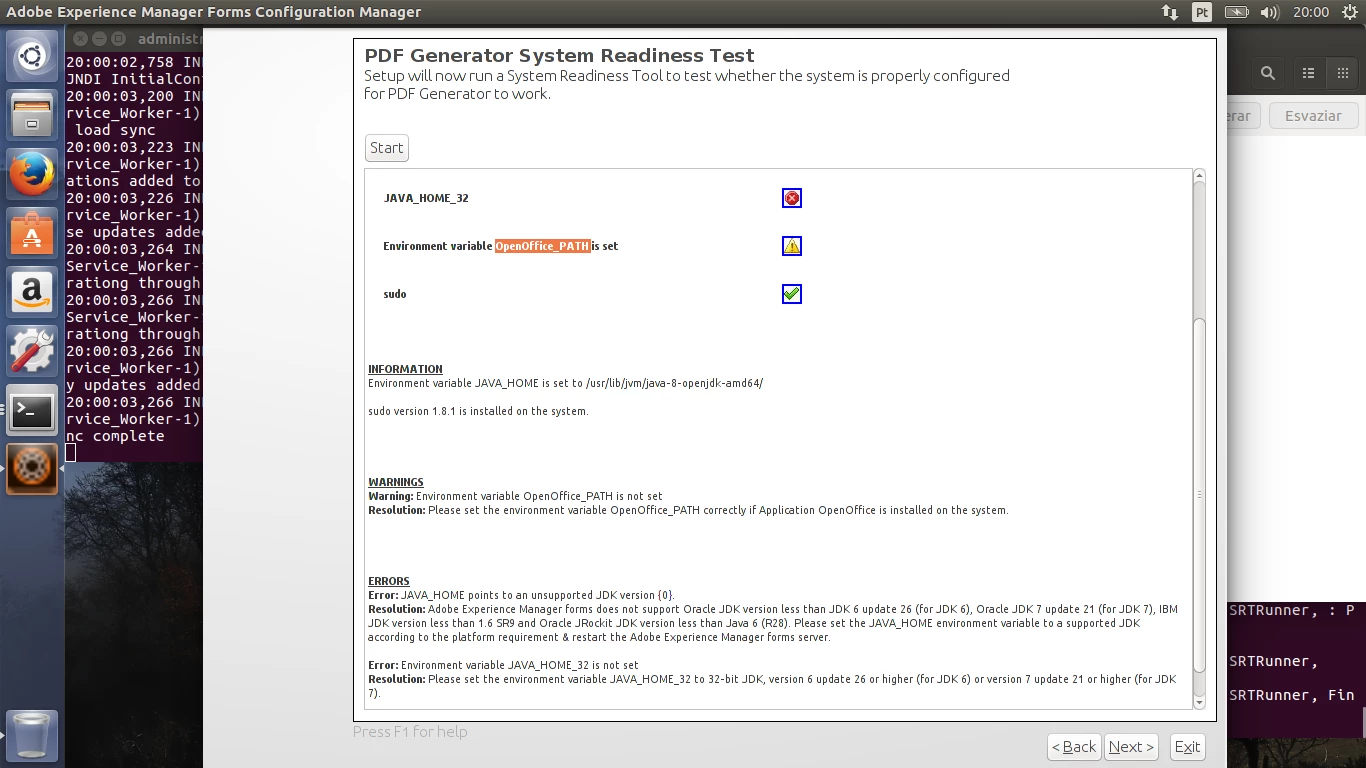1366x768 pixels.
Task: Switch to Terminal from launcher
Action: click(x=32, y=410)
